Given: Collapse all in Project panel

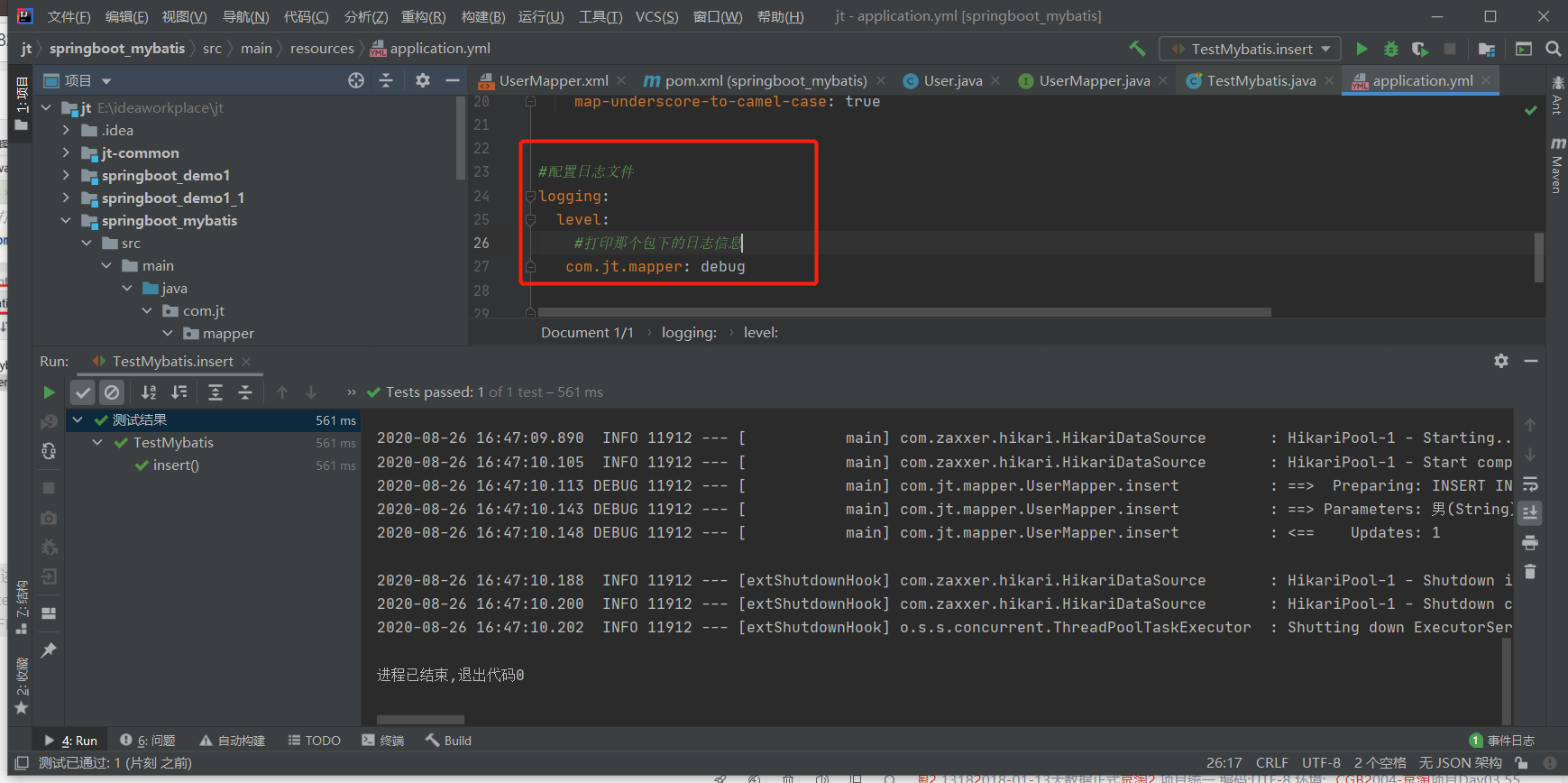Looking at the screenshot, I should click(386, 80).
